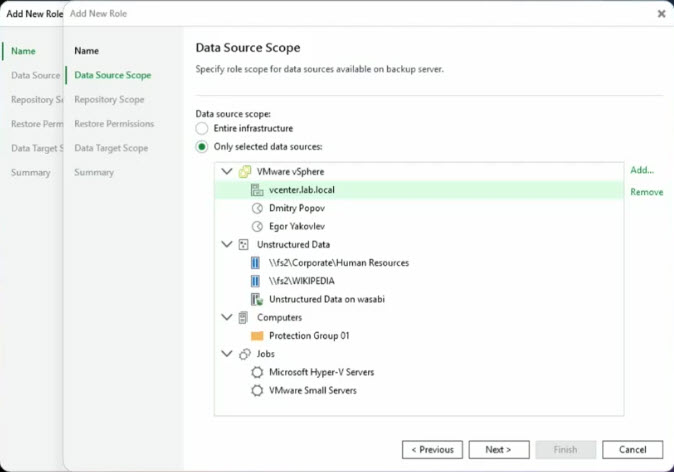The width and height of the screenshot is (674, 472).
Task: Open the Data Target Scope step
Action: 111,148
